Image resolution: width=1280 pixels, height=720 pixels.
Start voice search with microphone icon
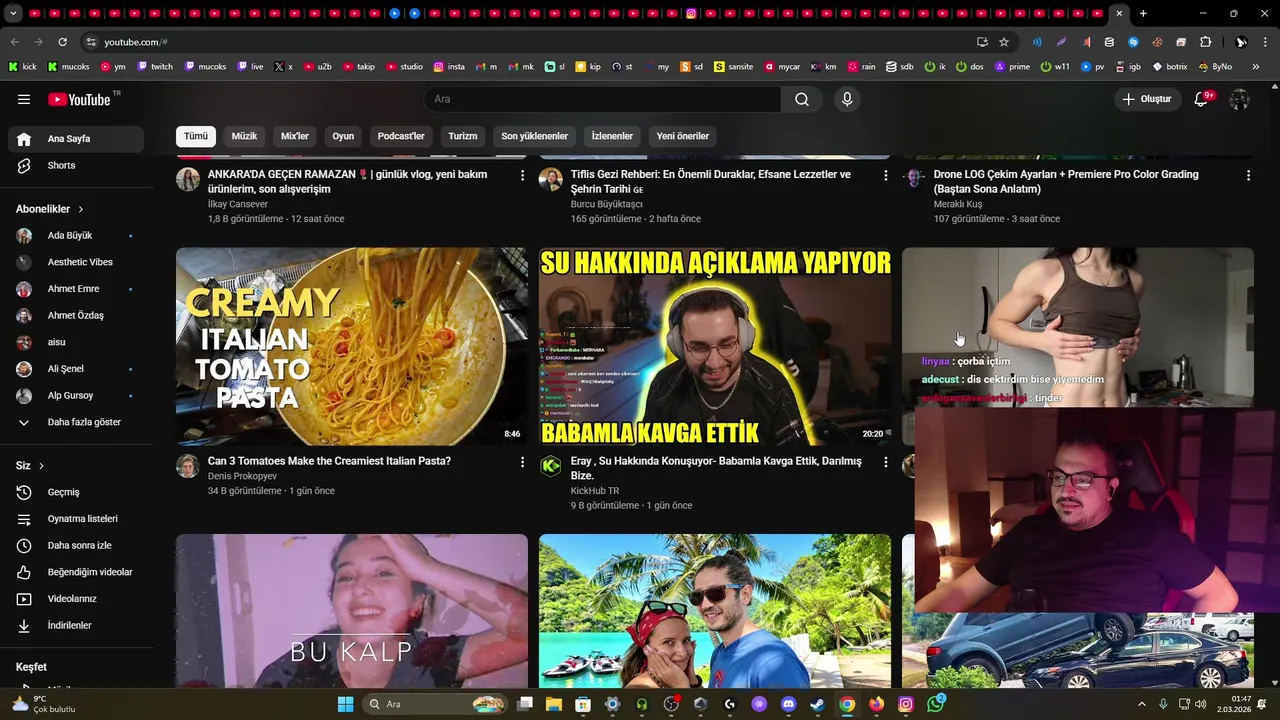click(x=847, y=99)
